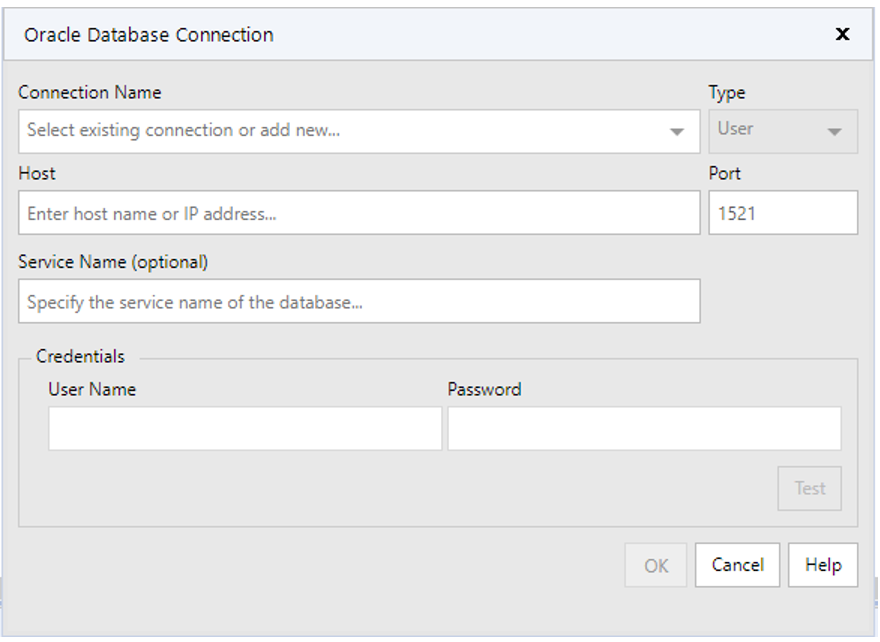The height and width of the screenshot is (642, 880).
Task: Focus the Host name or IP field
Action: tap(358, 213)
